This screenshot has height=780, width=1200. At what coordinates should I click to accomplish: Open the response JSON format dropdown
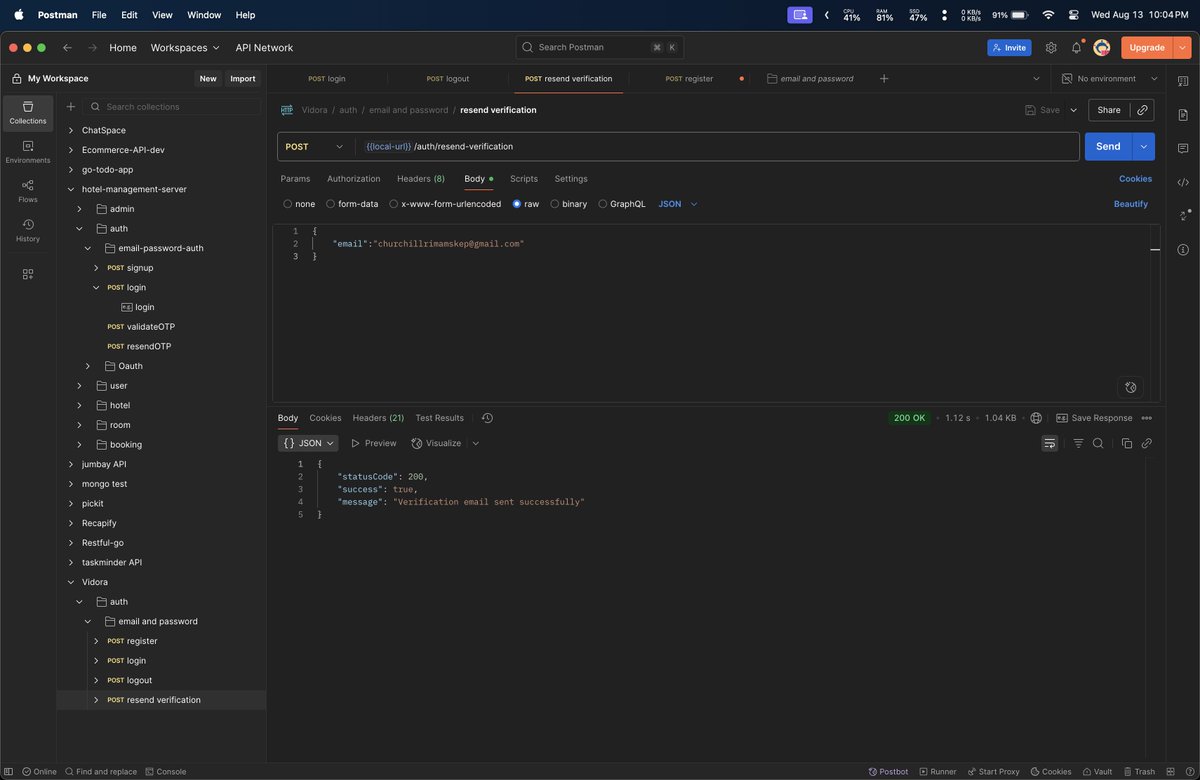tap(308, 443)
